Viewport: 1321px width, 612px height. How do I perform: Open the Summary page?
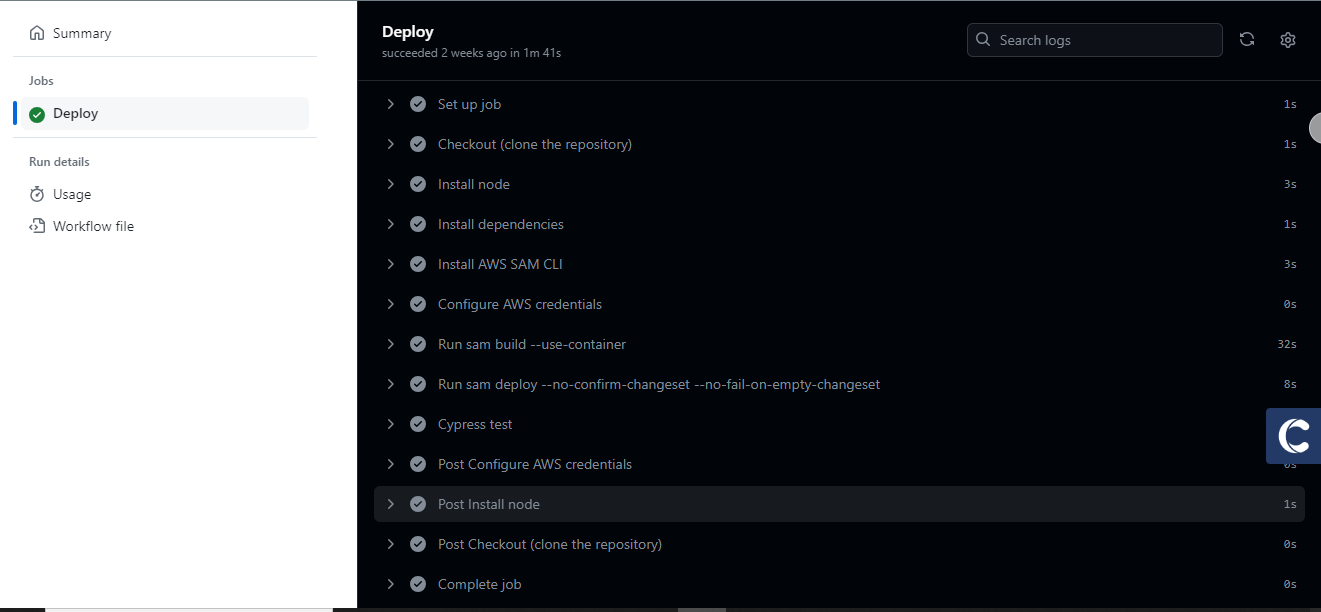point(82,33)
